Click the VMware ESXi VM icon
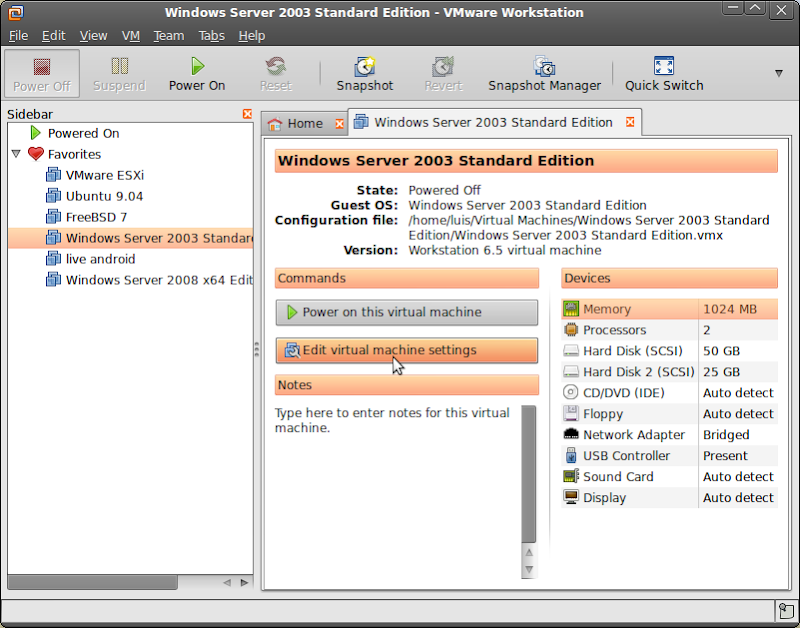This screenshot has width=800, height=628. [53, 174]
